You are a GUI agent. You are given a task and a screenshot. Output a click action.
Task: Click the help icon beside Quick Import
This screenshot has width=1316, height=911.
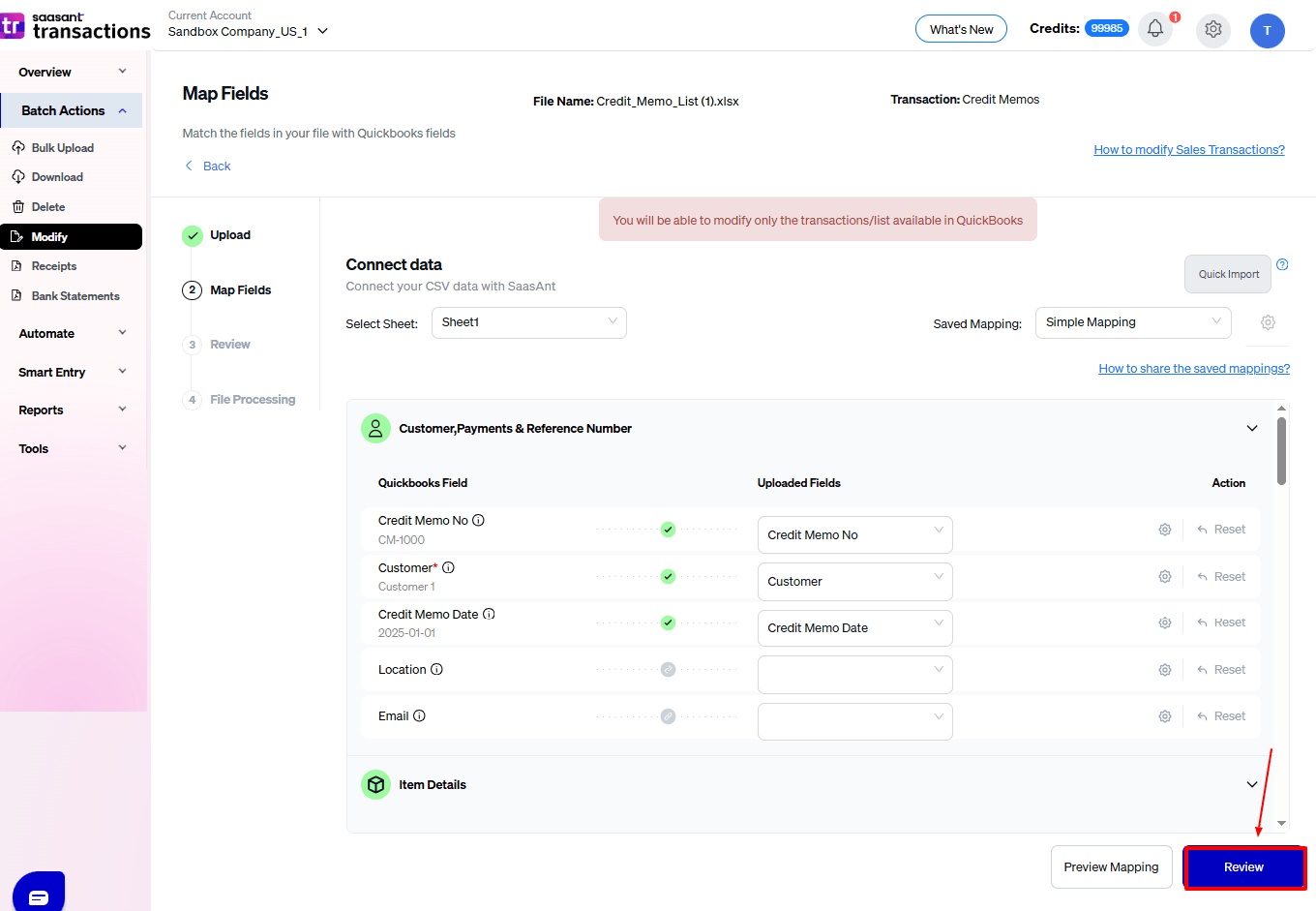coord(1282,263)
